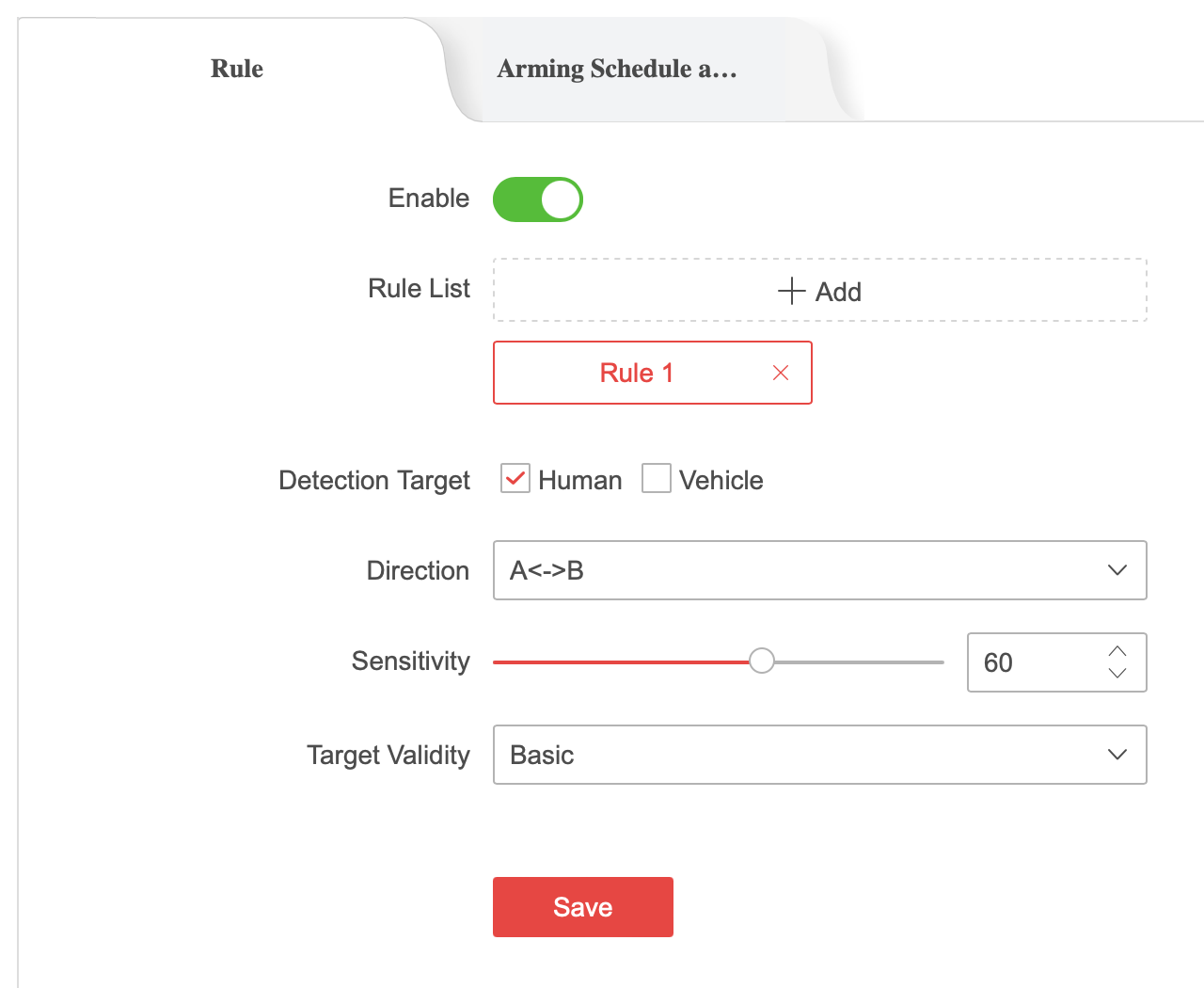Increase sensitivity with the up arrow
Viewport: 1204px width, 988px height.
coord(1117,651)
